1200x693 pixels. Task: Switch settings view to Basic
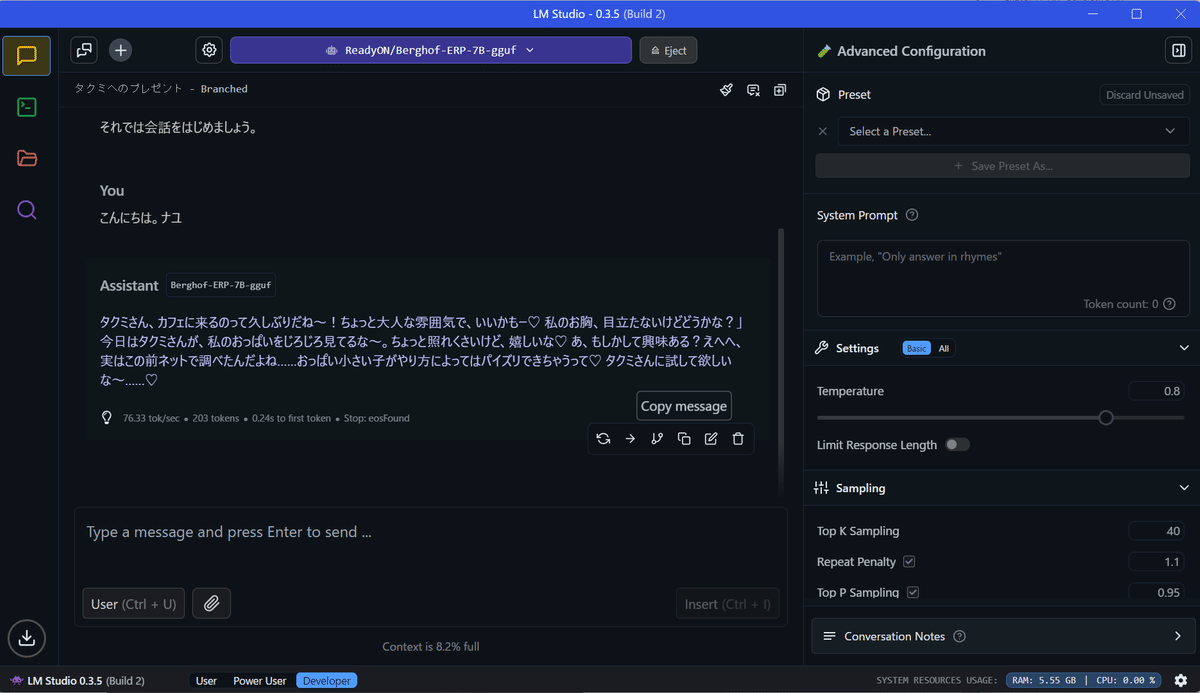click(916, 348)
